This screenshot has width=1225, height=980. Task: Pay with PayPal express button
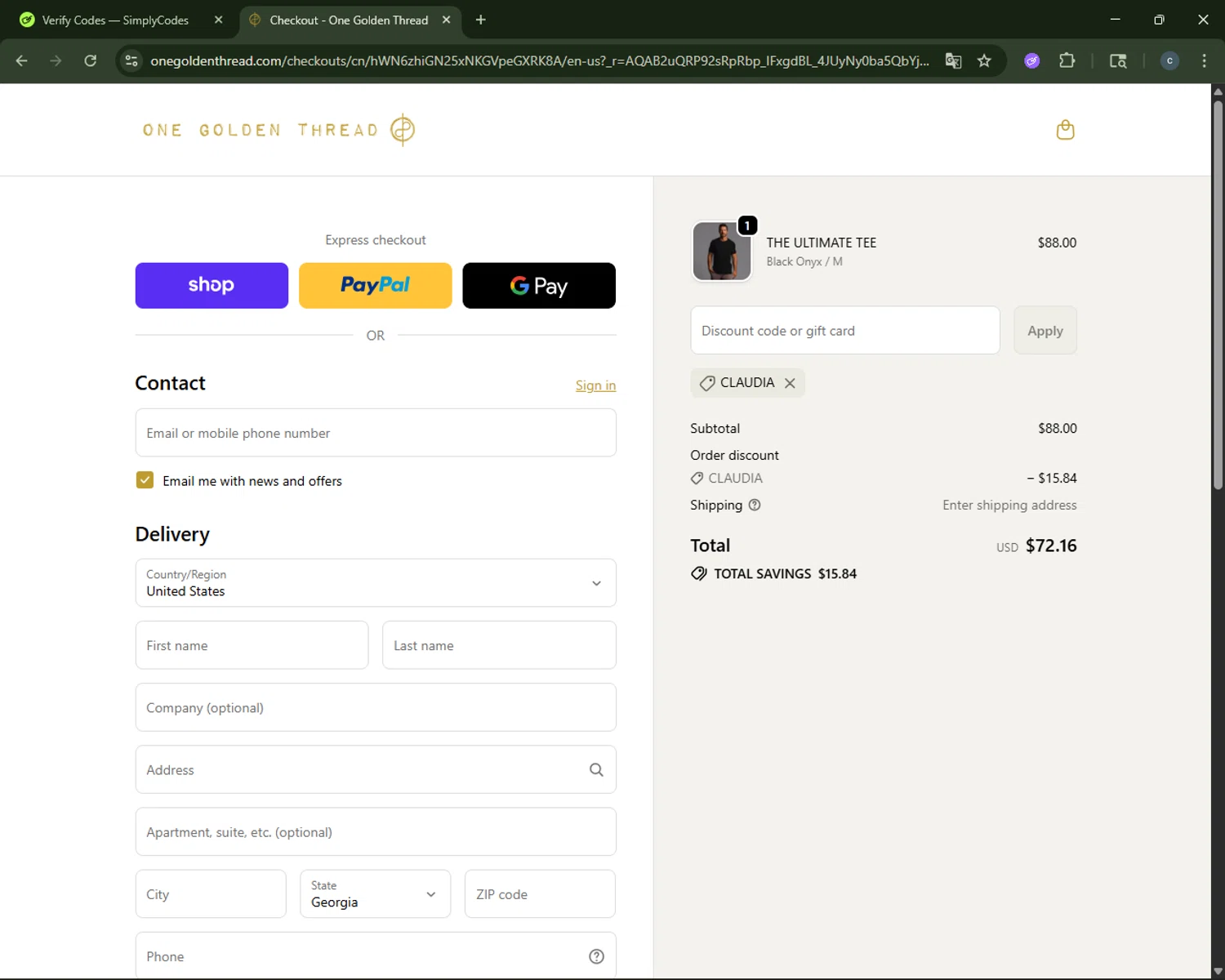(x=376, y=286)
